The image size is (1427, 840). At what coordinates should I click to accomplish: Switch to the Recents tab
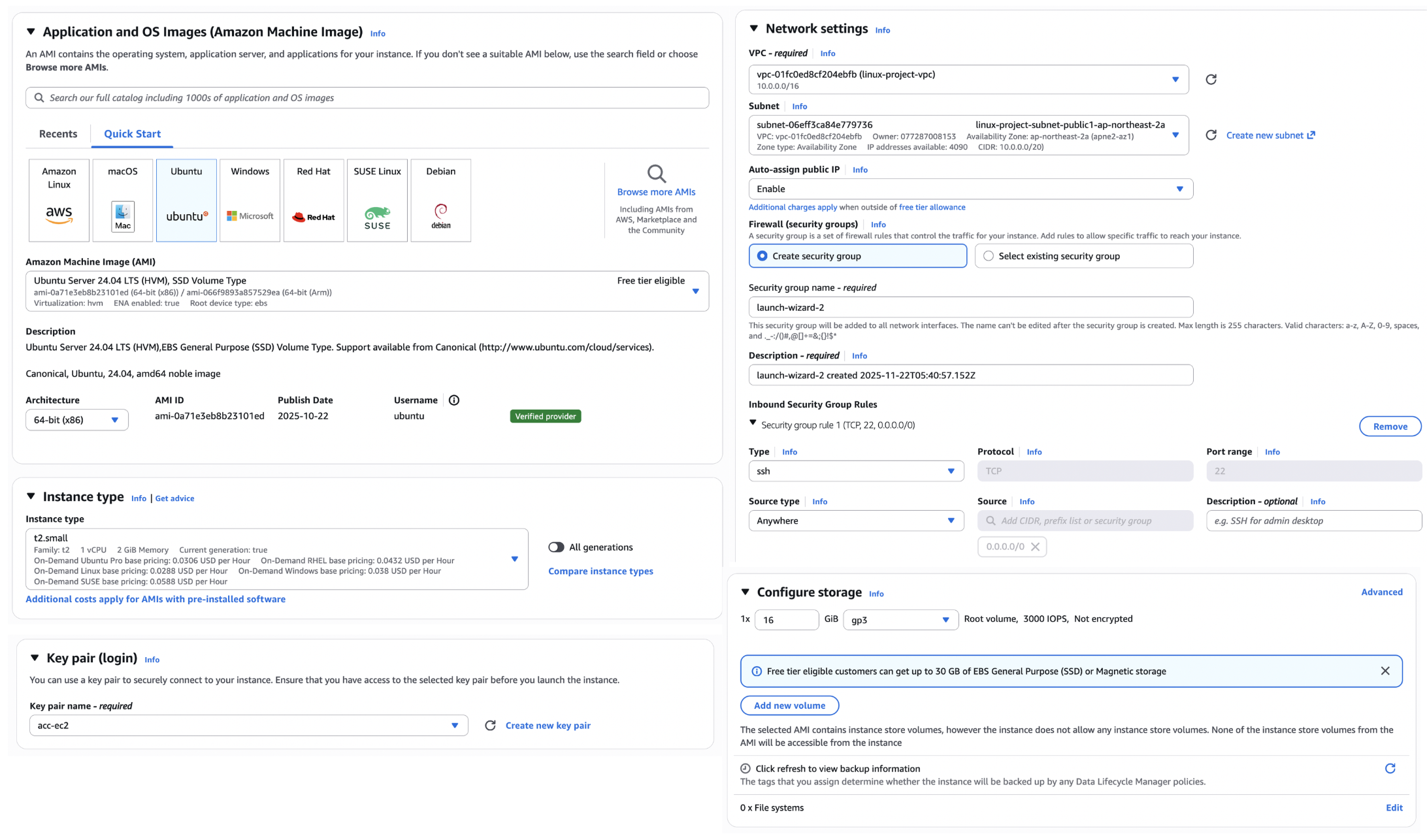[58, 134]
